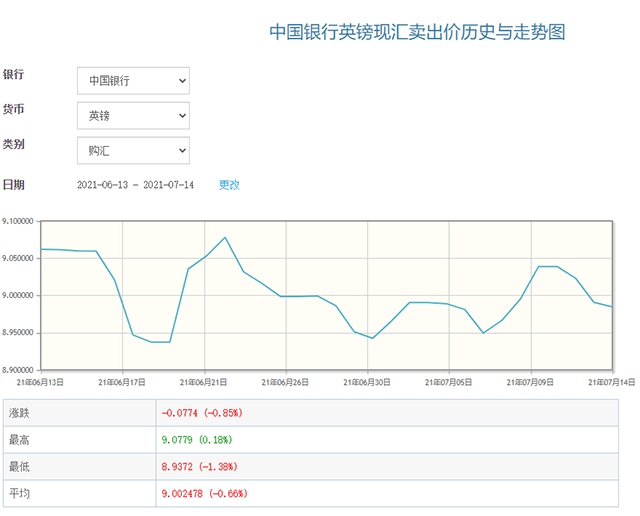Click the 涨跌 row label
The image size is (640, 516).
point(19,413)
